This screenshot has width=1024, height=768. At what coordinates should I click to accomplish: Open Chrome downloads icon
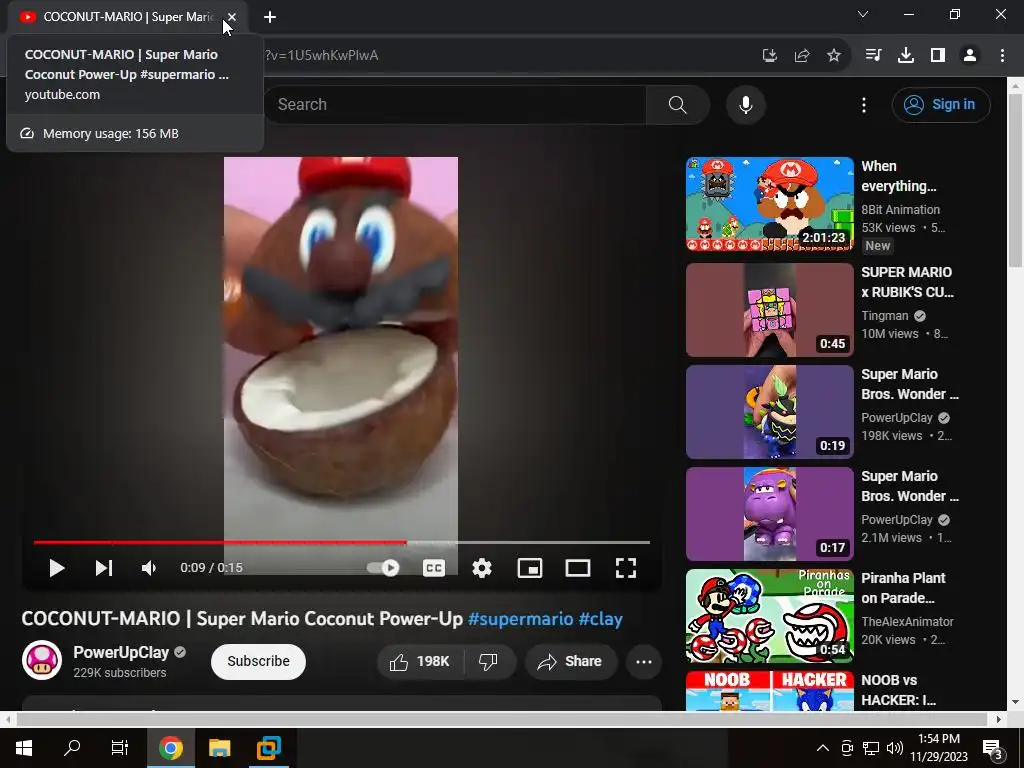(906, 56)
